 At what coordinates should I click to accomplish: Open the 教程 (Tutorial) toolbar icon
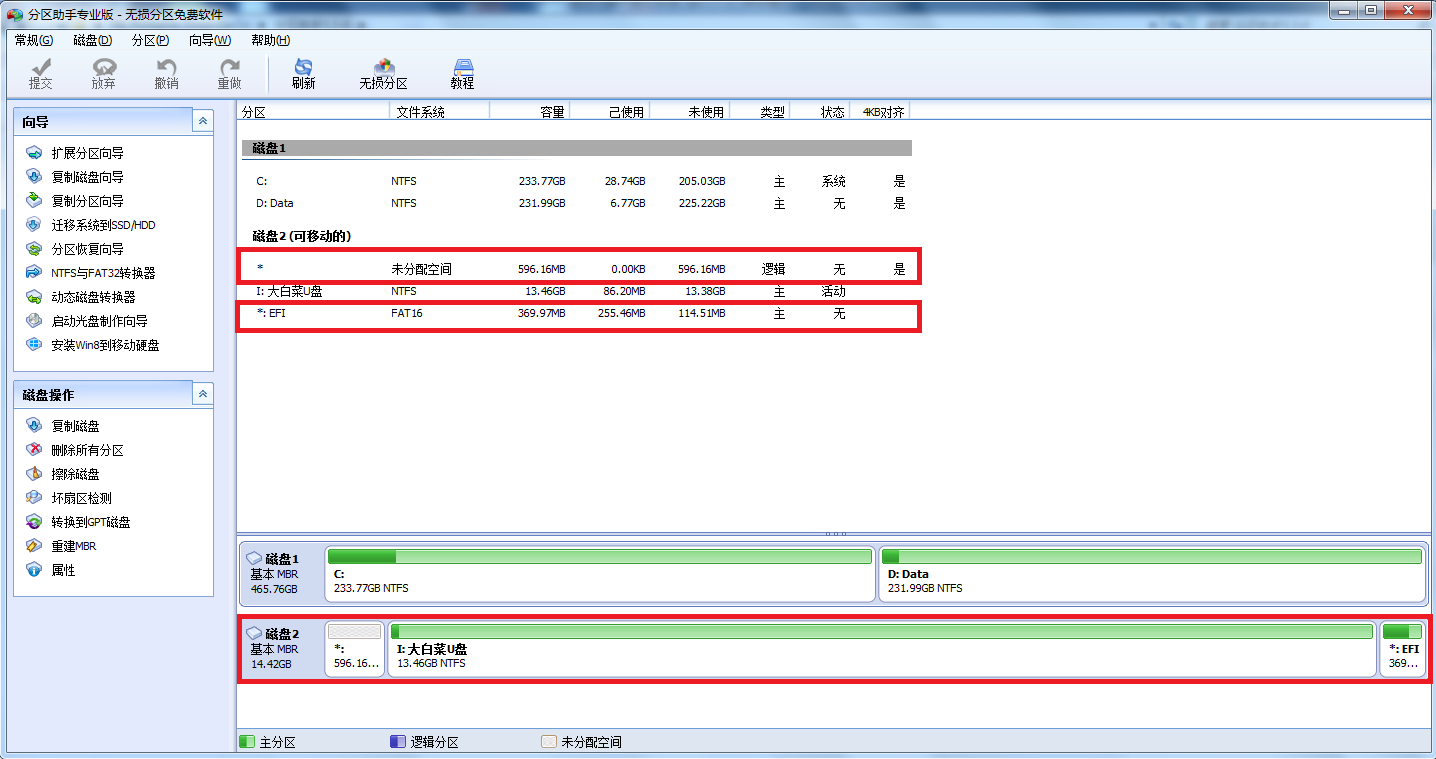pyautogui.click(x=462, y=66)
